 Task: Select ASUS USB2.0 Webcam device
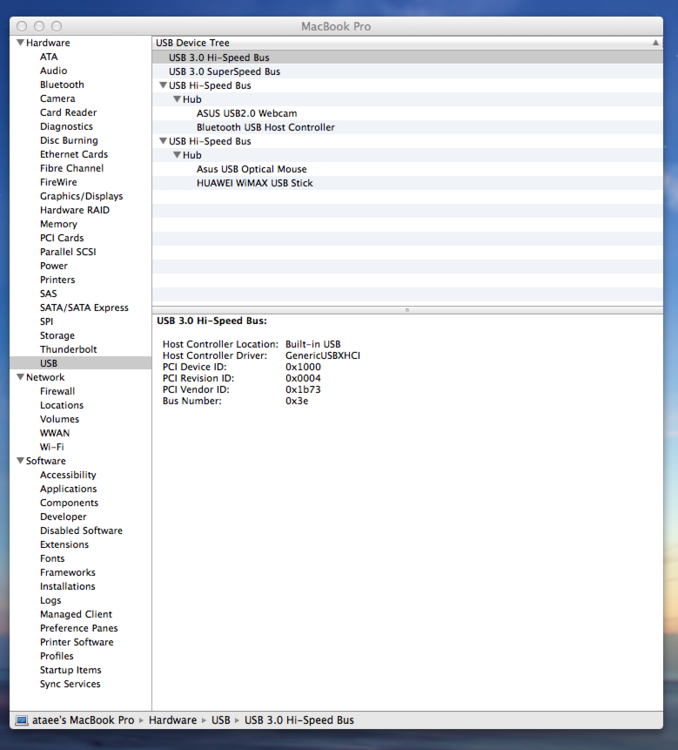click(246, 113)
